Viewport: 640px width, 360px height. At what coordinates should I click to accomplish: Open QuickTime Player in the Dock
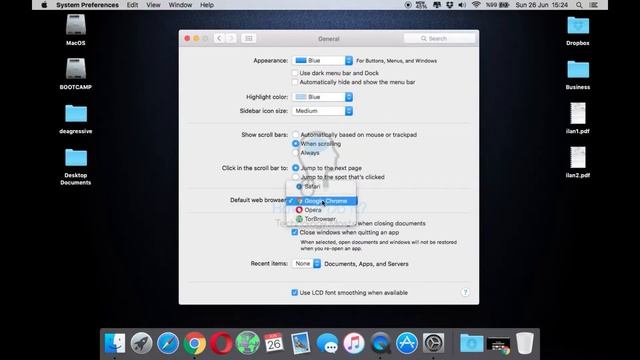380,343
